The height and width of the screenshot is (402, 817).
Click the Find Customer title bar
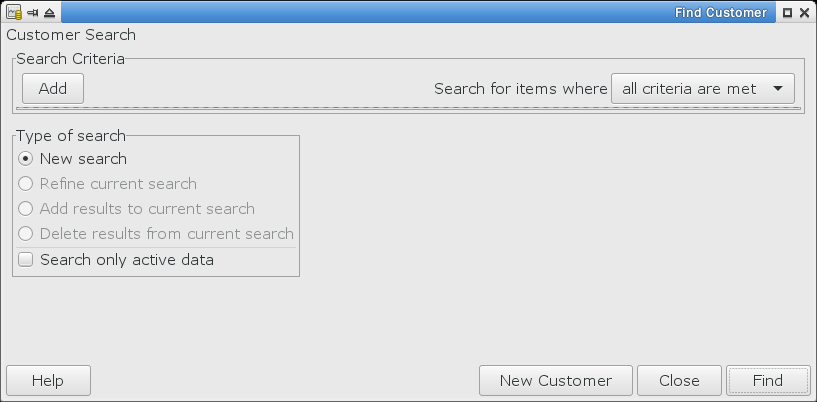418,12
